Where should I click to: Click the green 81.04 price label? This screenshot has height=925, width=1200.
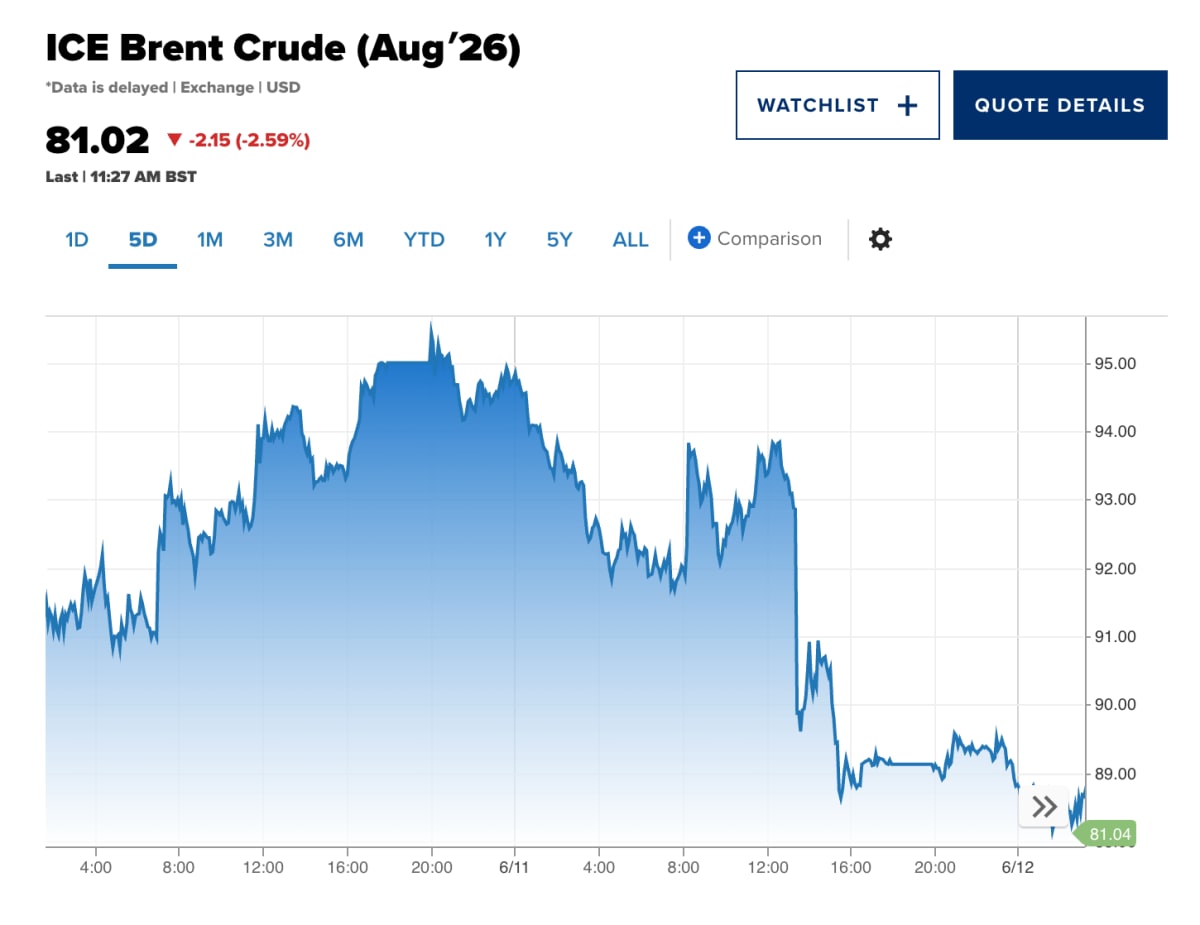1108,834
